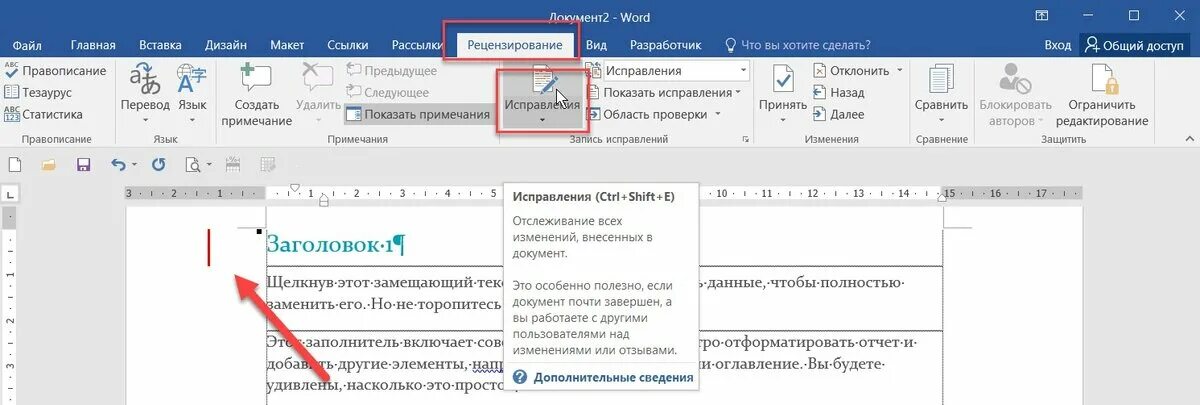1200x405 pixels.
Task: Switch to the Главная tab
Action: click(93, 45)
